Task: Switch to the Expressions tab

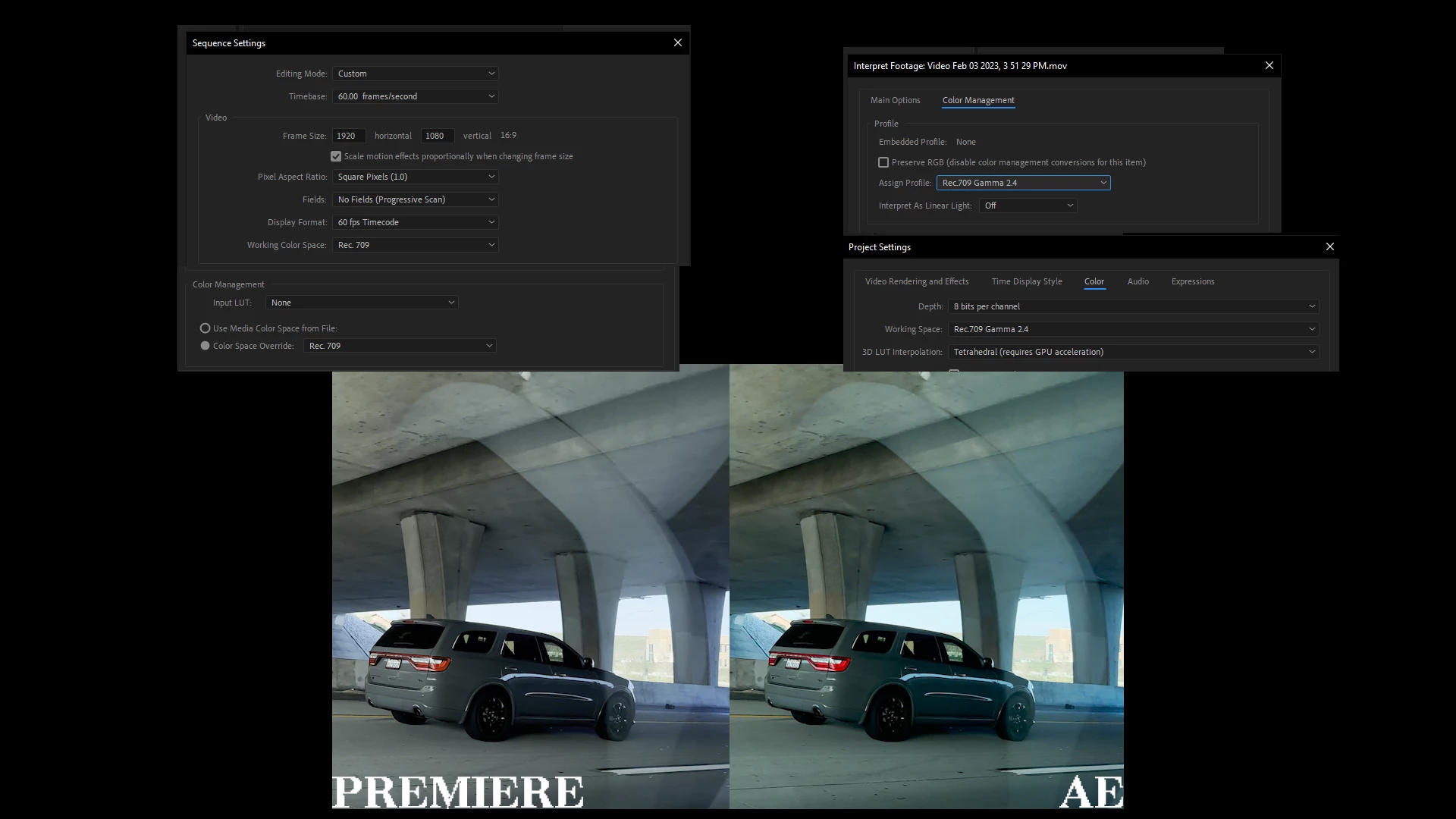Action: pyautogui.click(x=1192, y=282)
